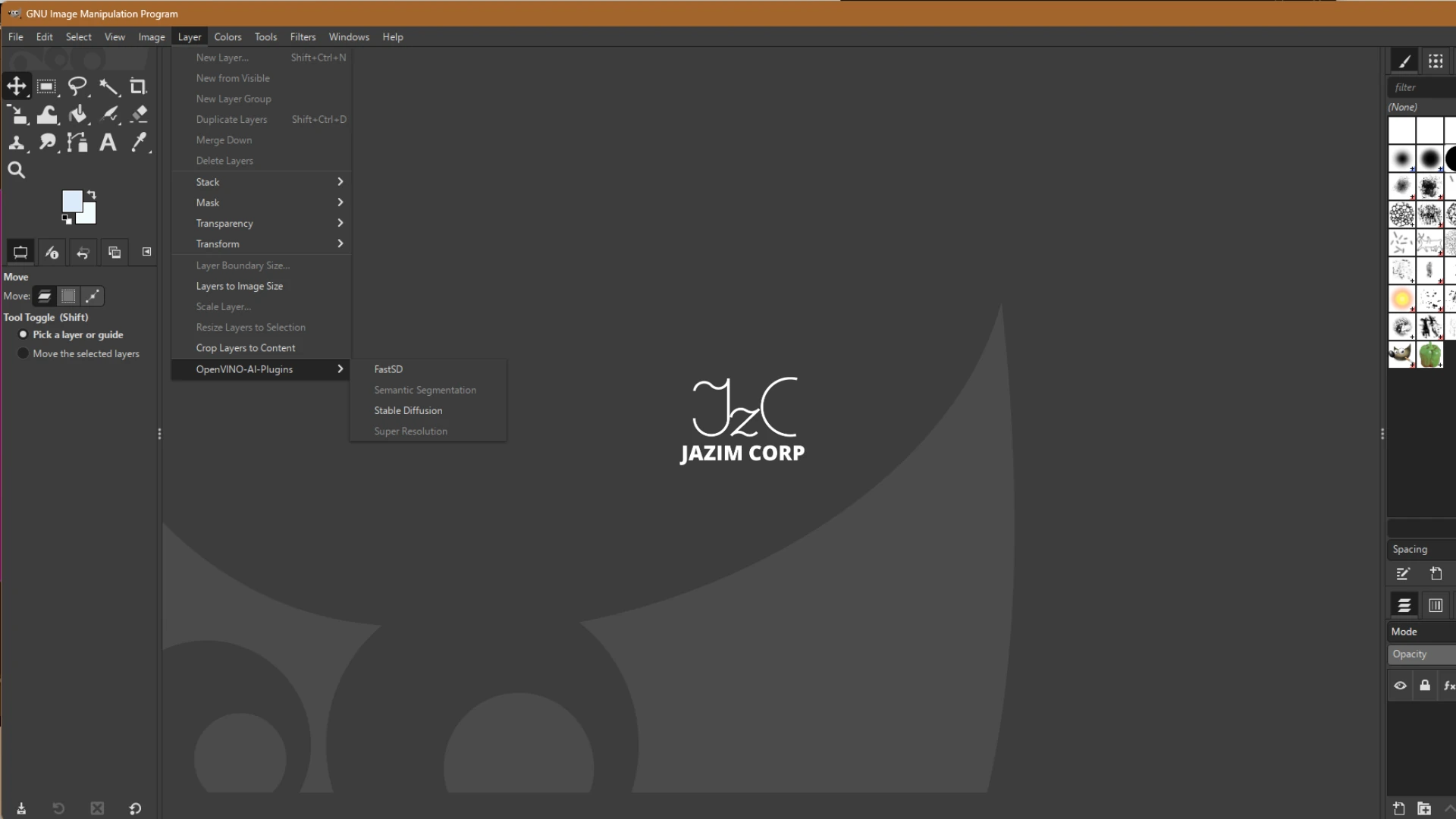Choose Move the selected layers option
The image size is (1456, 819).
[79, 353]
